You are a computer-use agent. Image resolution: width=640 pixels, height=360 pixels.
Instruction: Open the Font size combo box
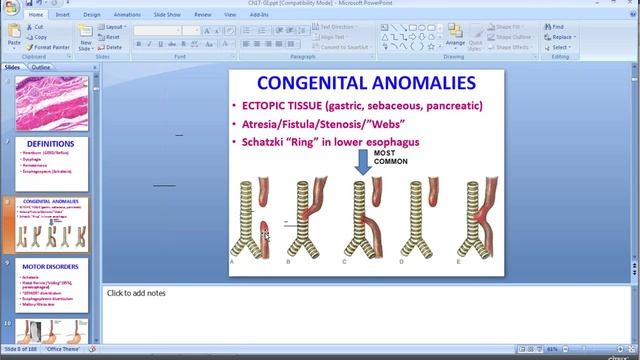191,31
